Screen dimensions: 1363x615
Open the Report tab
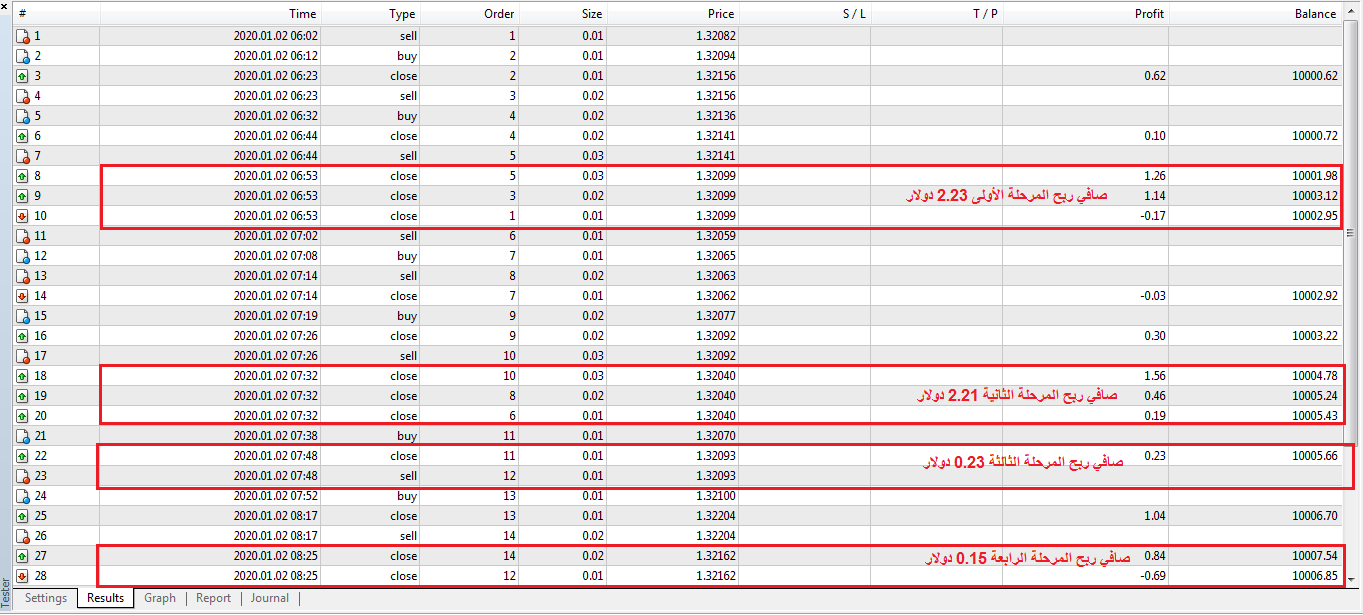[x=213, y=598]
